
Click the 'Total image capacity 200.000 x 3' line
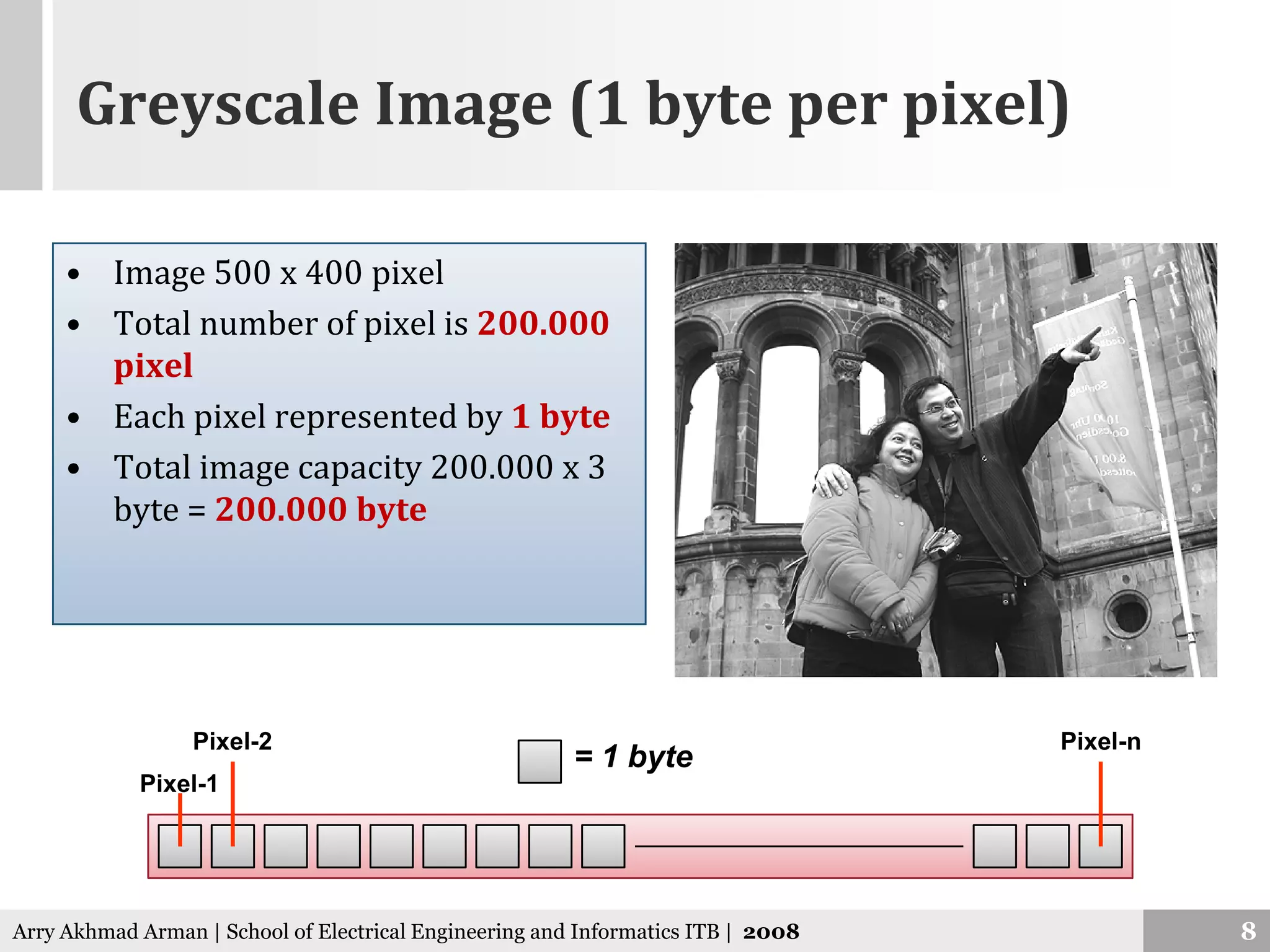[x=359, y=467]
